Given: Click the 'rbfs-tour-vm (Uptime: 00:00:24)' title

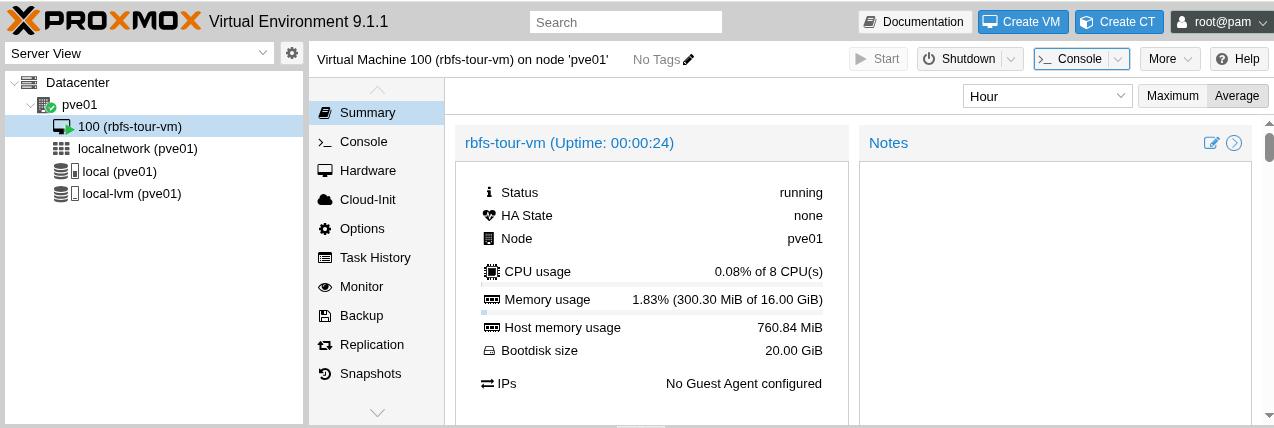Looking at the screenshot, I should 569,143.
